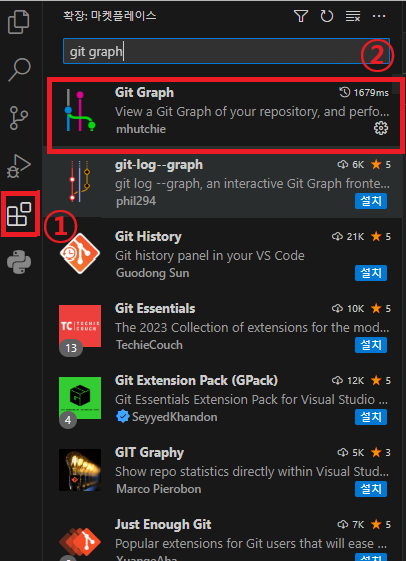Click publisher name Guodong Sun
406x561 pixels.
(152, 273)
